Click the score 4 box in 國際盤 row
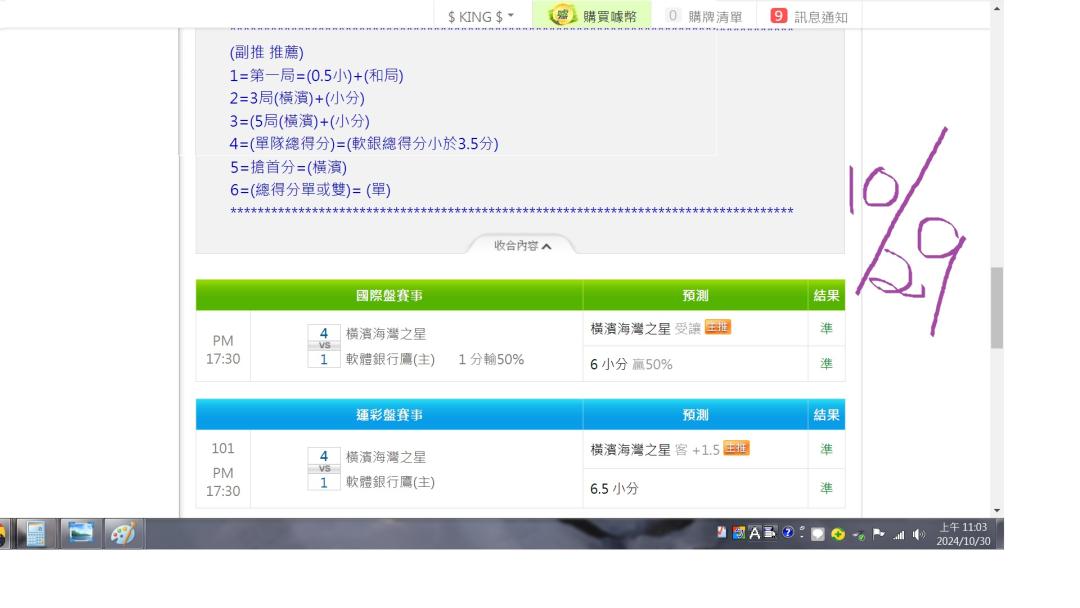Viewport: 1080px width, 608px height. 324,333
